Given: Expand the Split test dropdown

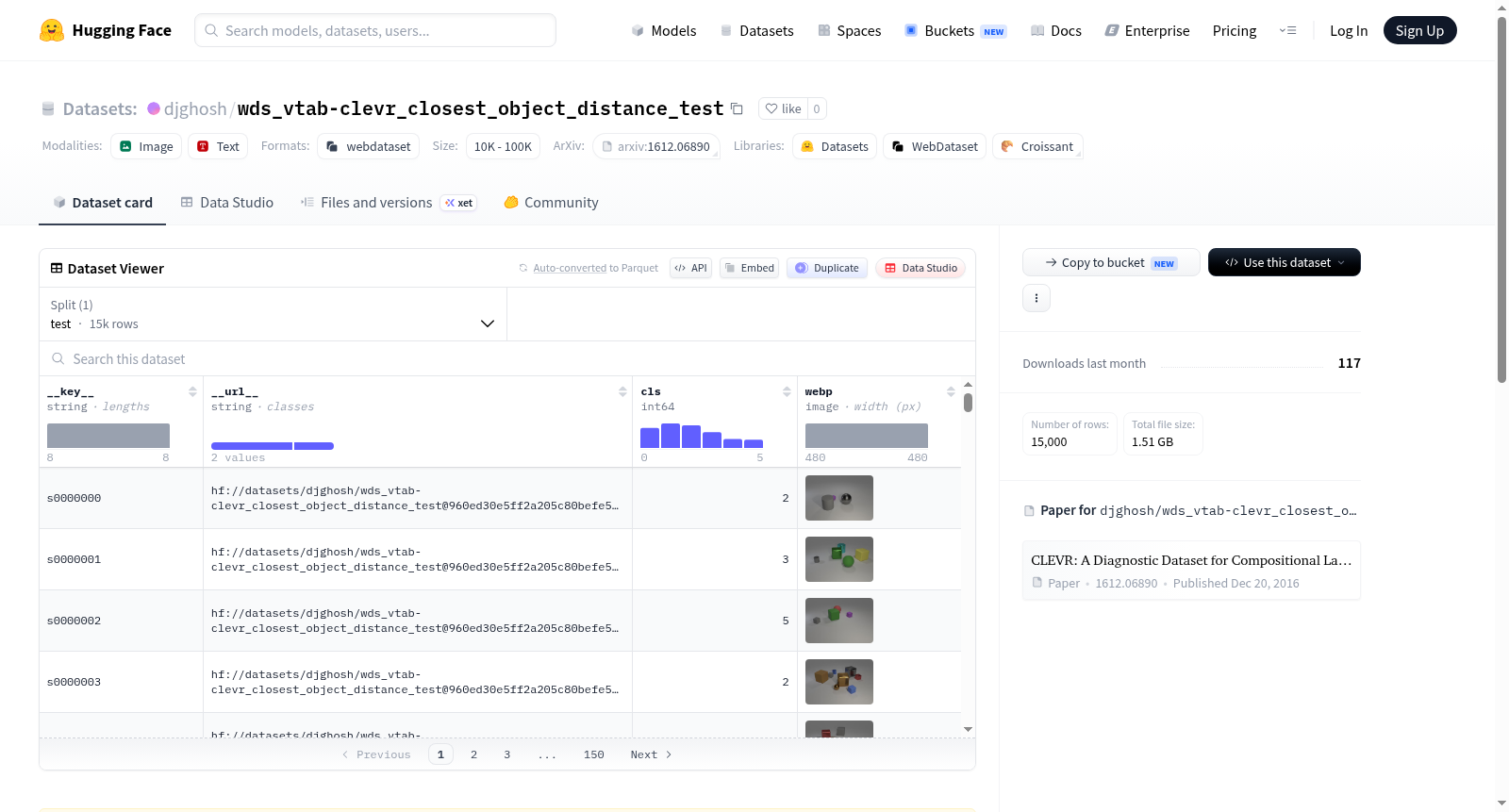Looking at the screenshot, I should [x=273, y=314].
